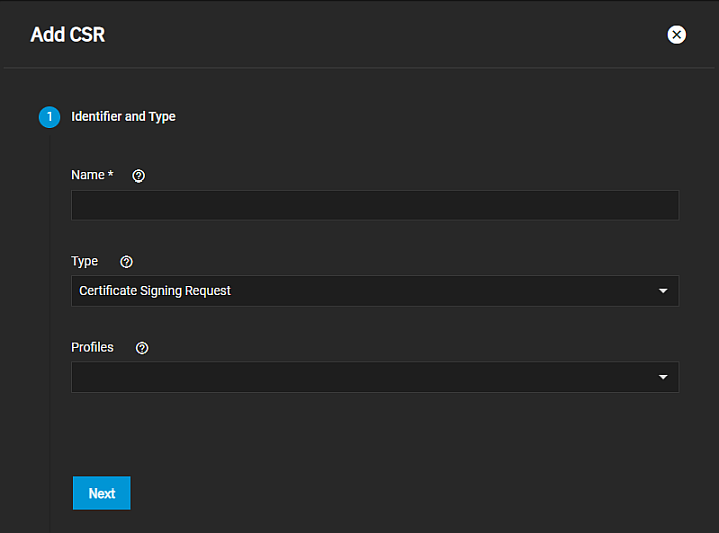Click the header bar right of Add CSR title
Viewport: 719px width, 533px height.
(380, 35)
